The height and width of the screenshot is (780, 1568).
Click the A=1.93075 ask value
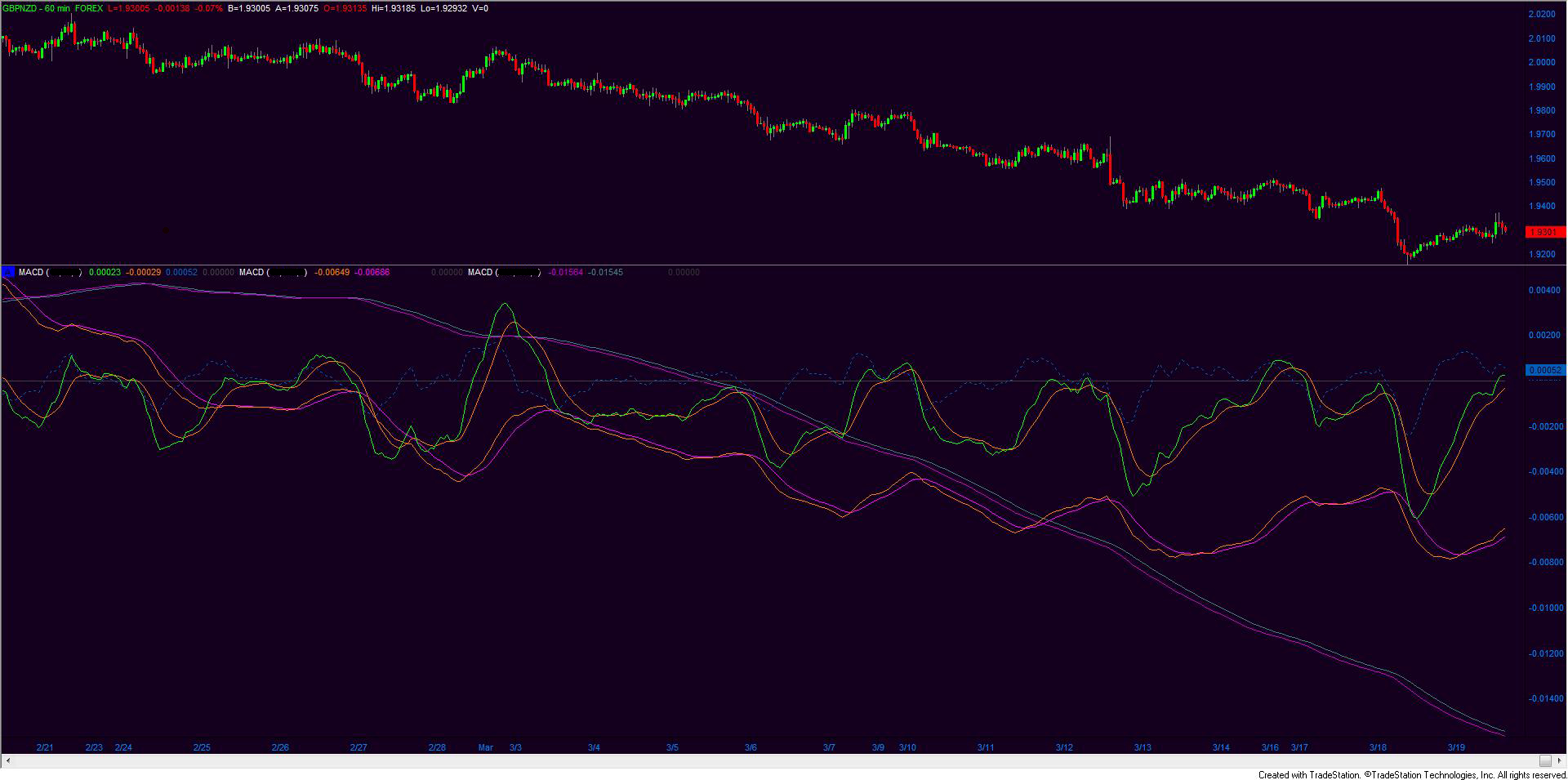coord(296,8)
